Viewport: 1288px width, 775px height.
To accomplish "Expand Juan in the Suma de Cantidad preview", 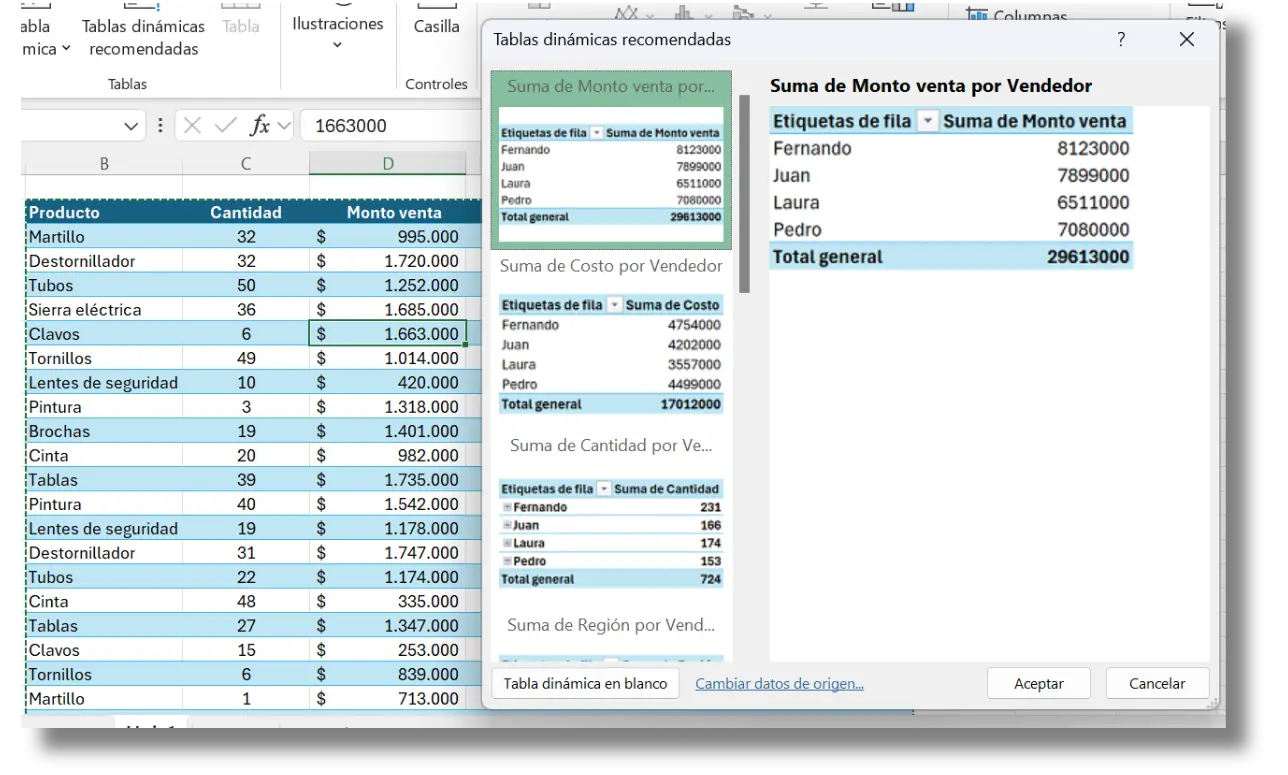I will coord(507,525).
